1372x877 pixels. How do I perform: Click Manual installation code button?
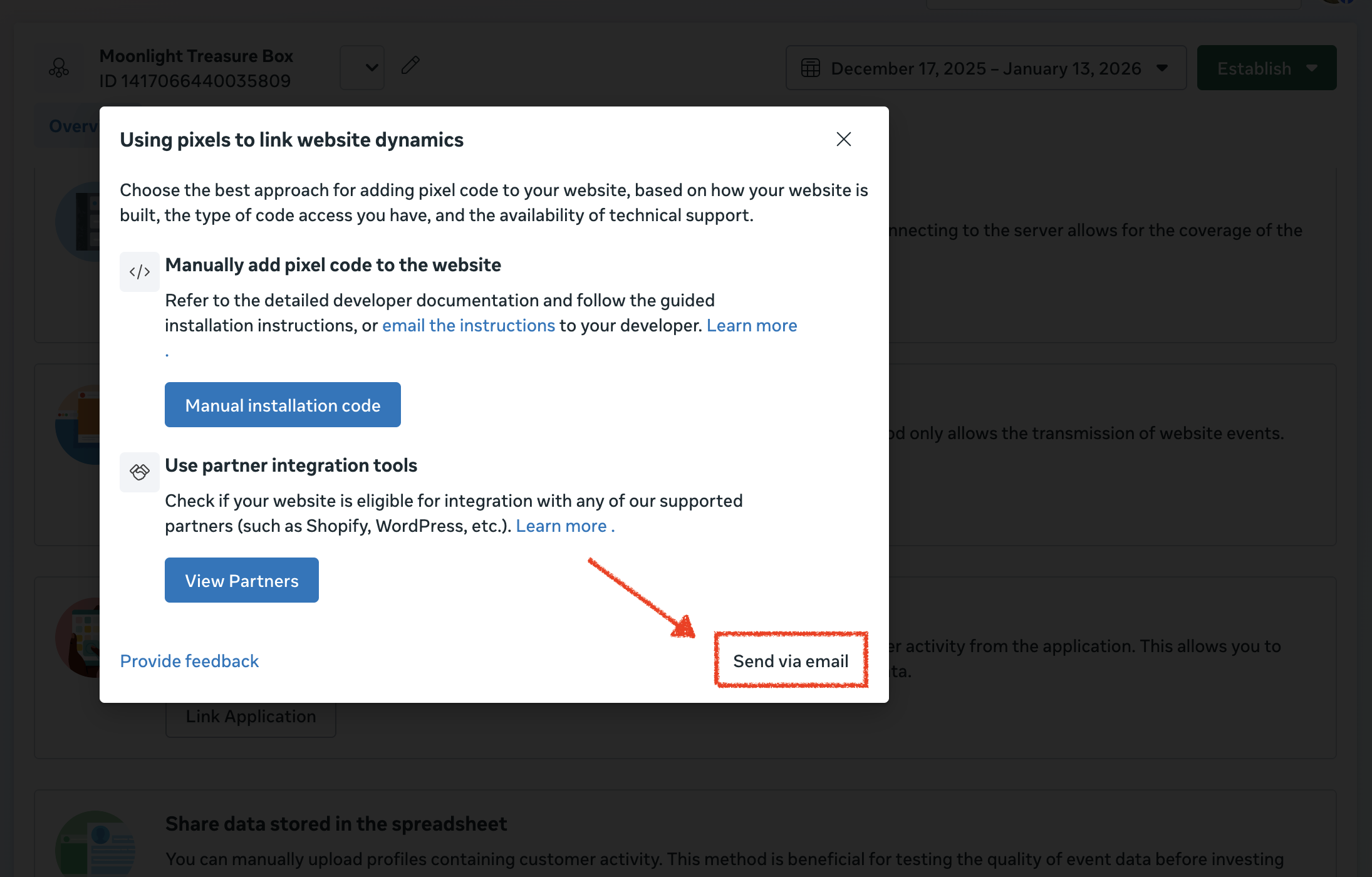pyautogui.click(x=283, y=405)
